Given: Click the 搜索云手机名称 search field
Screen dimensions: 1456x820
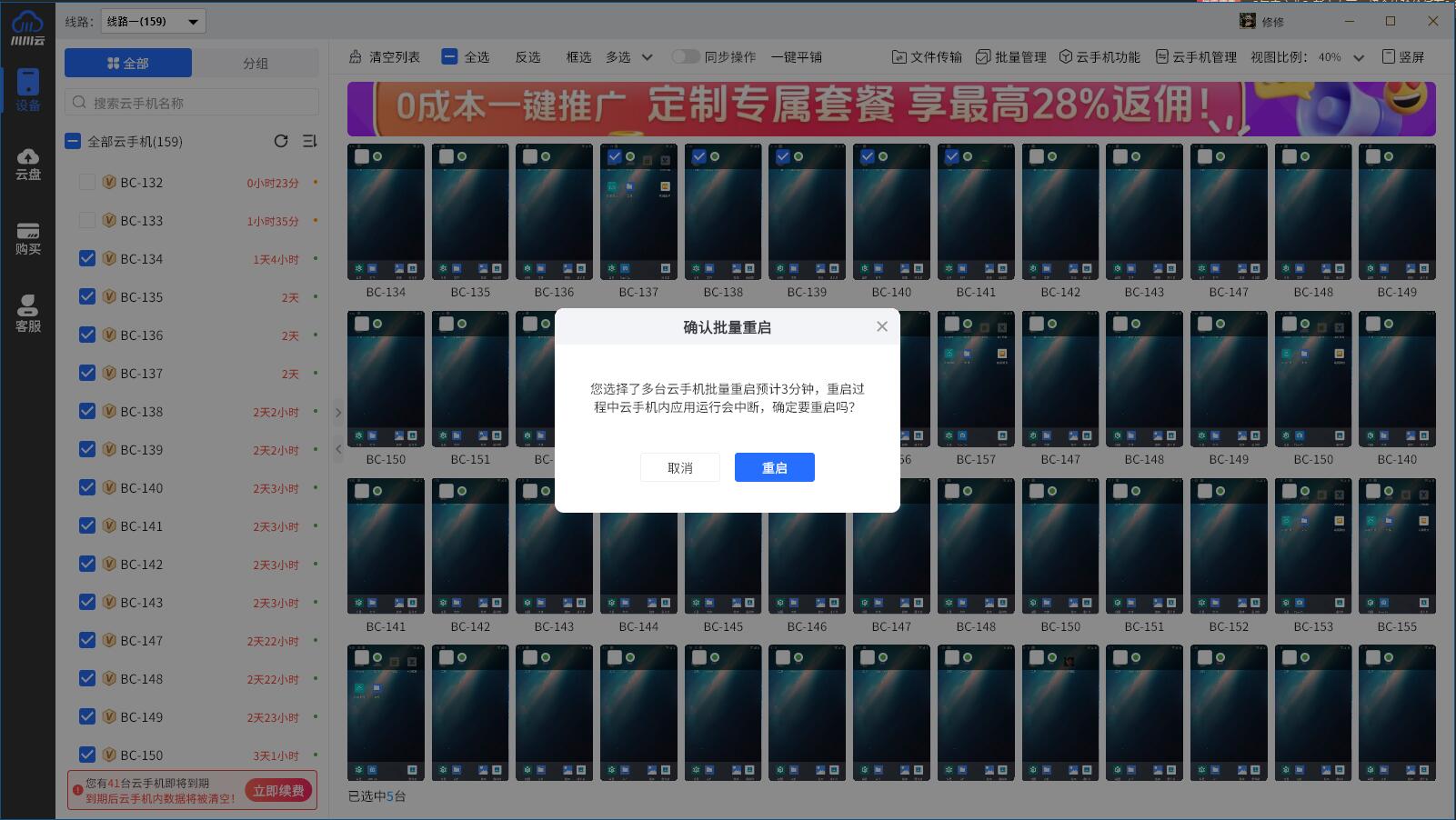Looking at the screenshot, I should coord(192,103).
